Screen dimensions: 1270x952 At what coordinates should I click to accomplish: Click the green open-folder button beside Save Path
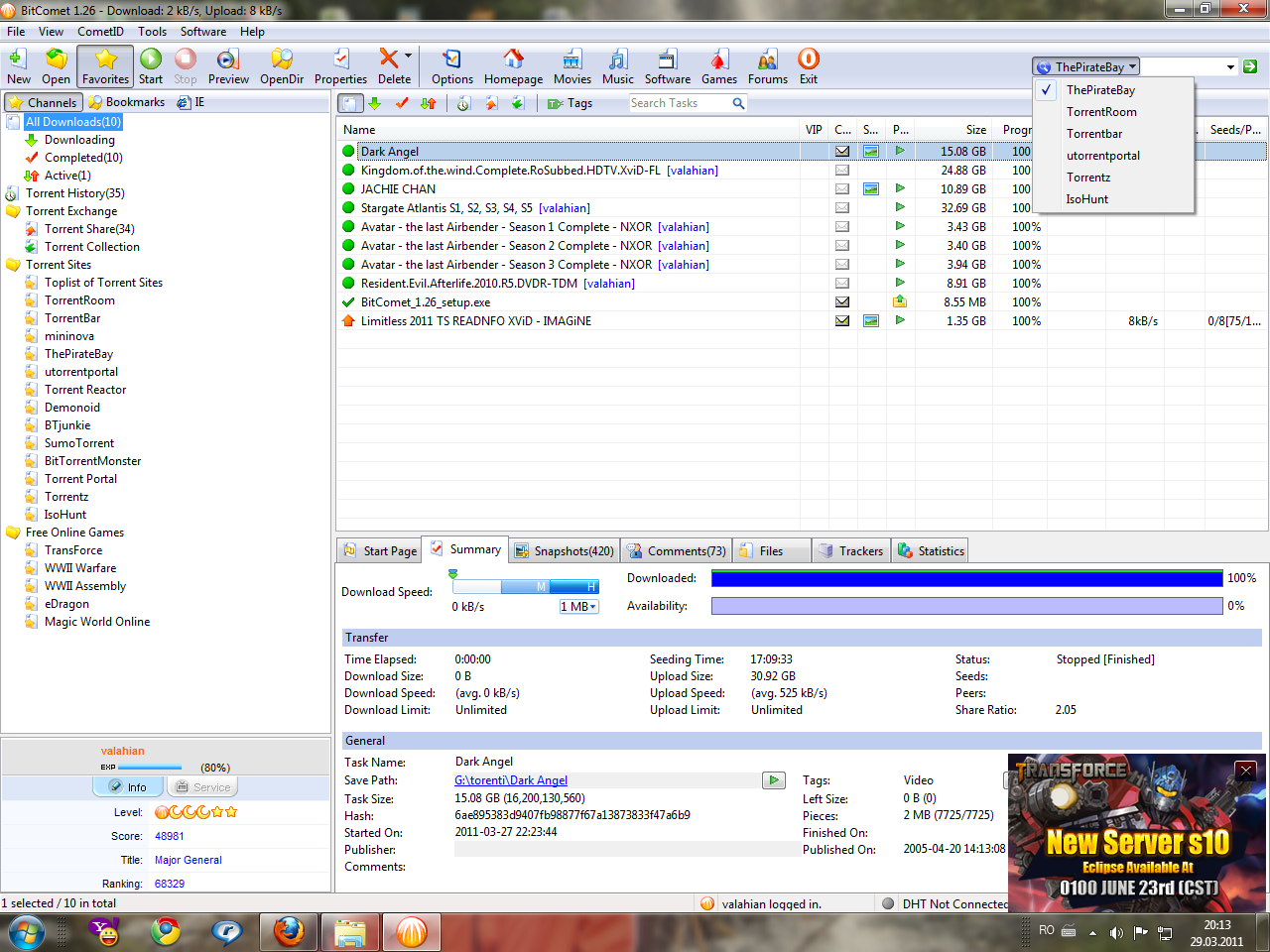click(x=774, y=780)
